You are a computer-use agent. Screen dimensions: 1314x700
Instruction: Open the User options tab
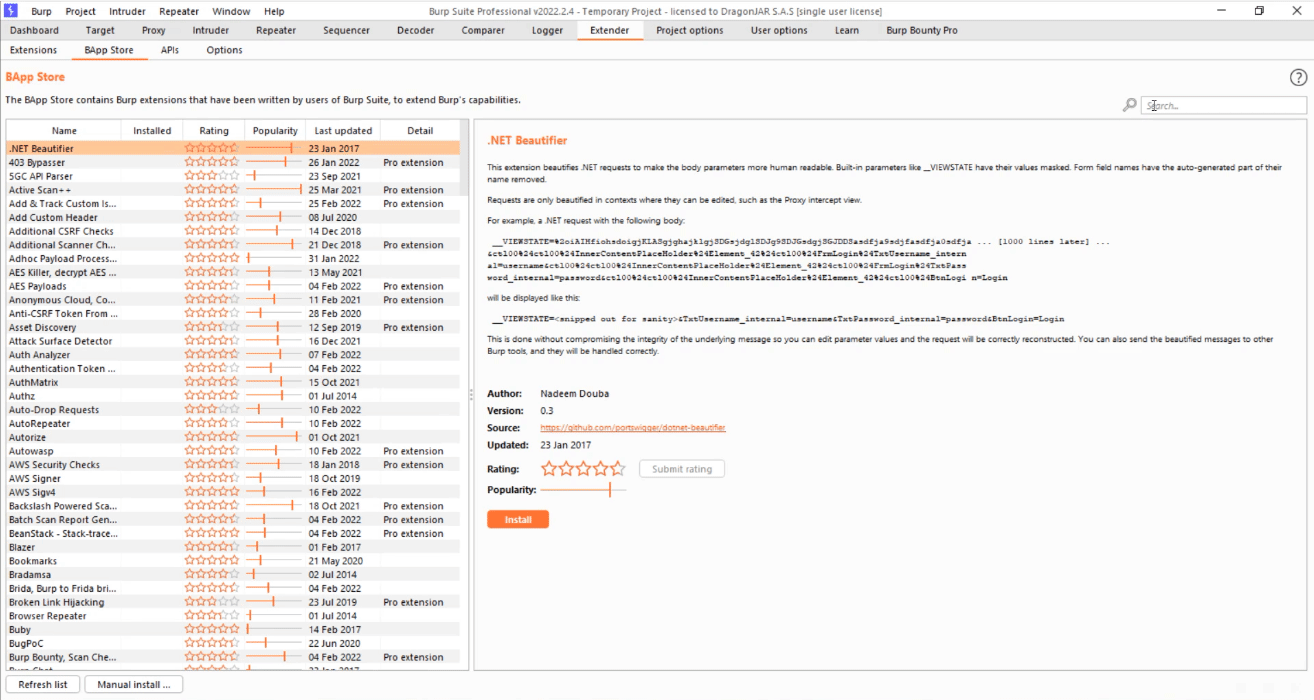[x=779, y=30]
